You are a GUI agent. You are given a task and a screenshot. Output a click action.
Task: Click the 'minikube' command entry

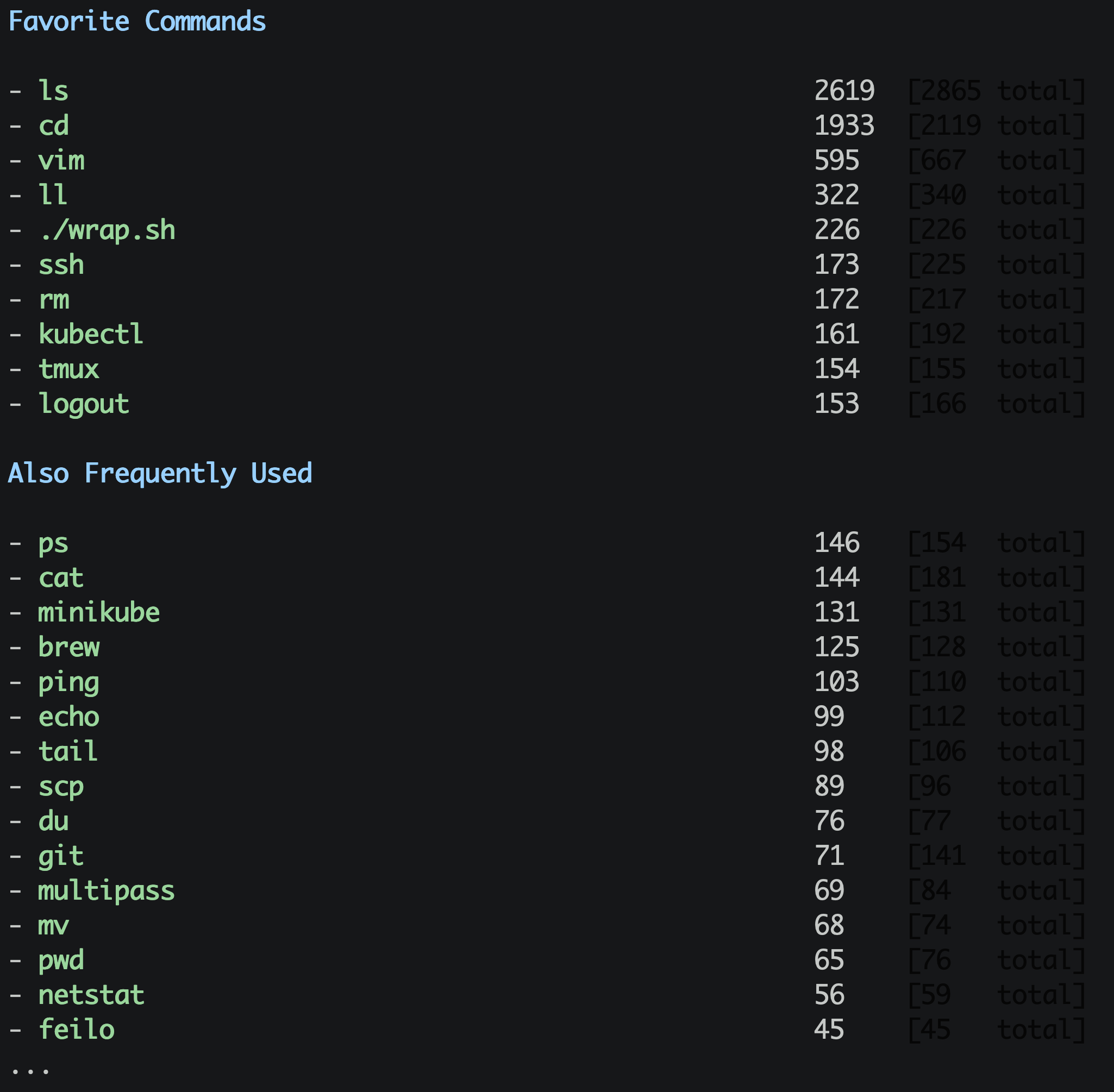tap(99, 612)
